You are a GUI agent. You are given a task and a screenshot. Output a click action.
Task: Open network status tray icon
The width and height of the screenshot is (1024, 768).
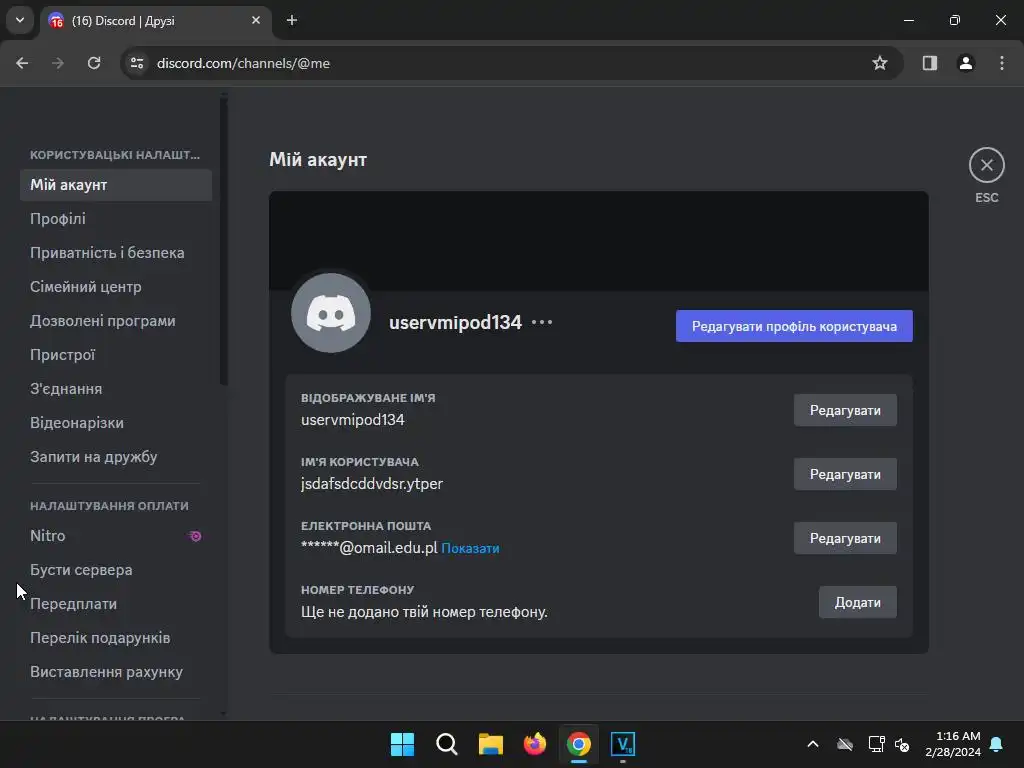click(876, 744)
